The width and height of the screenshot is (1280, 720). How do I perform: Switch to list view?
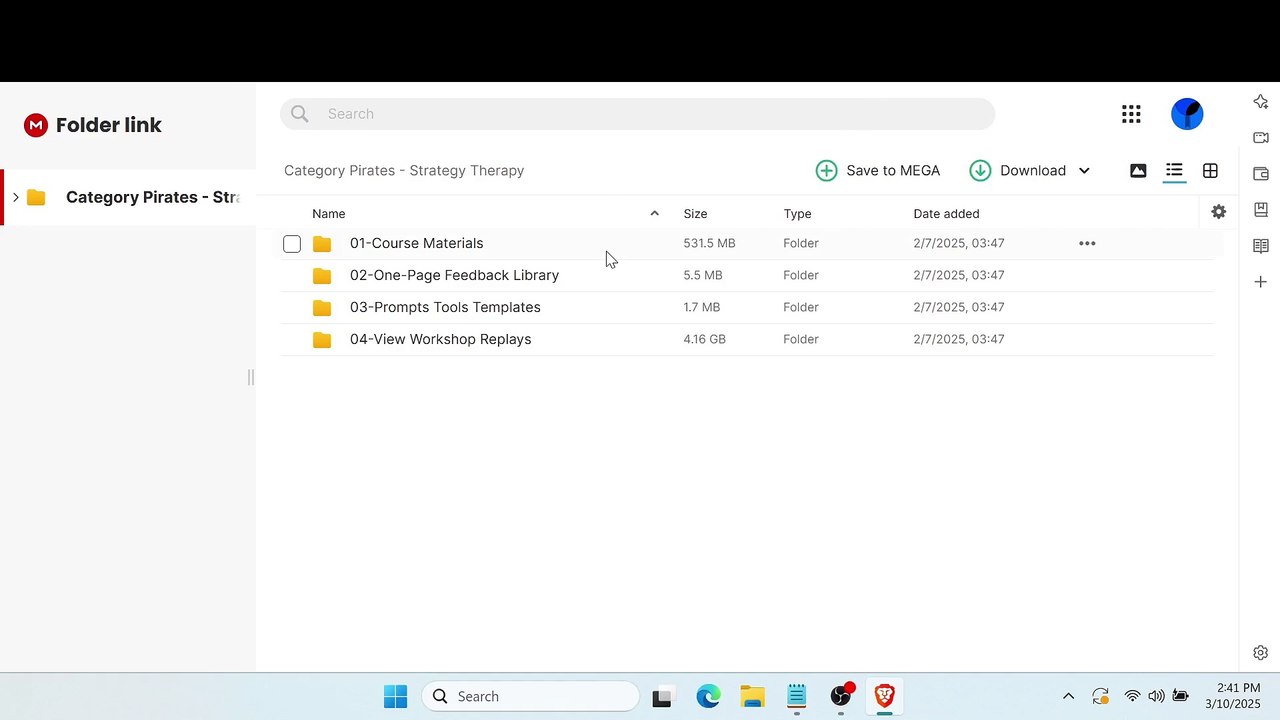point(1174,171)
